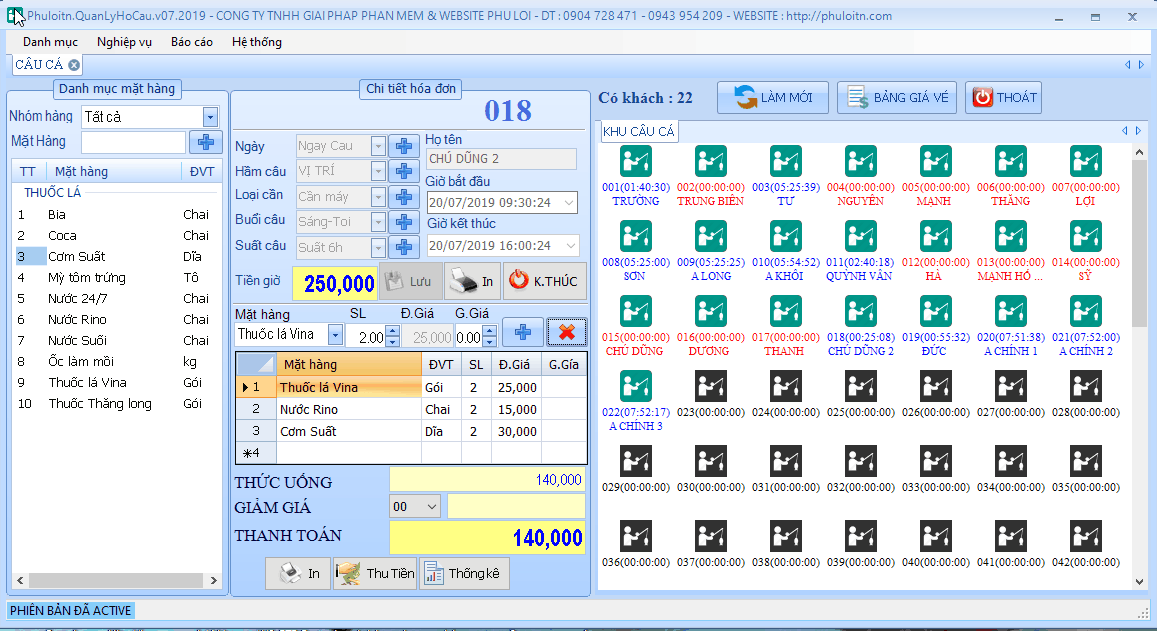The height and width of the screenshot is (631, 1157).
Task: Open the Danh mục menu
Action: click(50, 42)
